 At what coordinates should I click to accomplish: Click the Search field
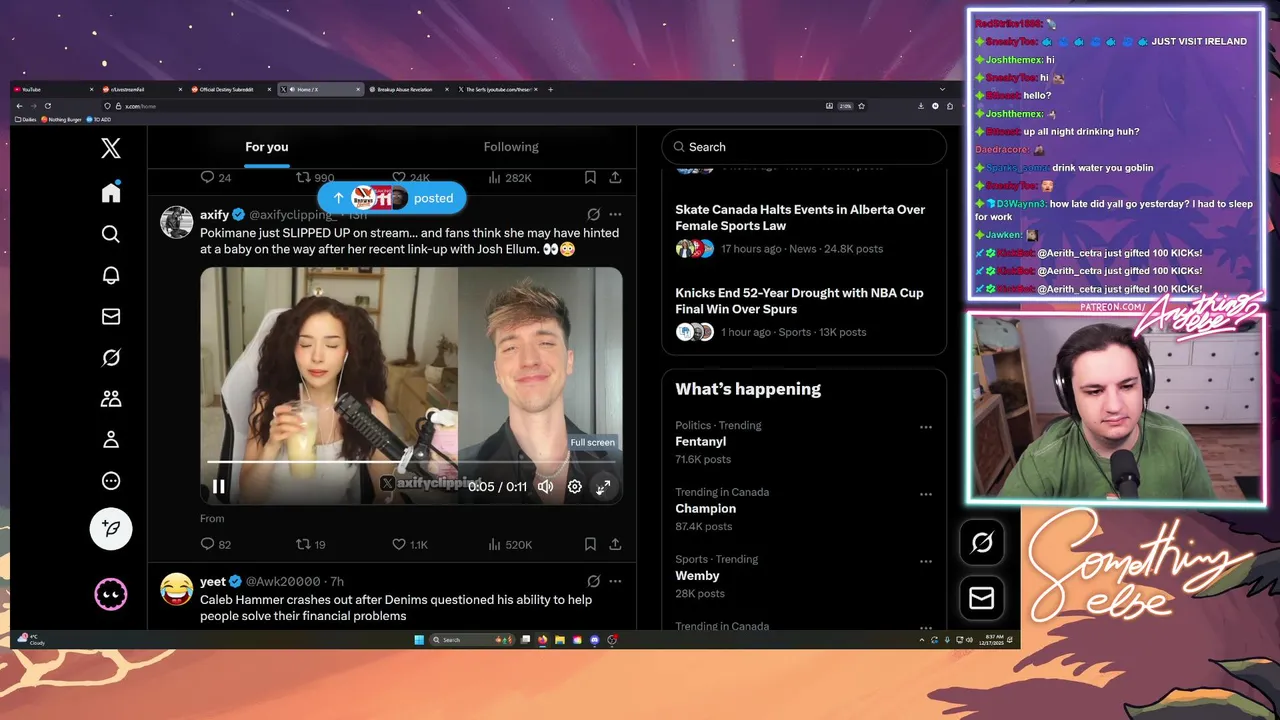[804, 147]
